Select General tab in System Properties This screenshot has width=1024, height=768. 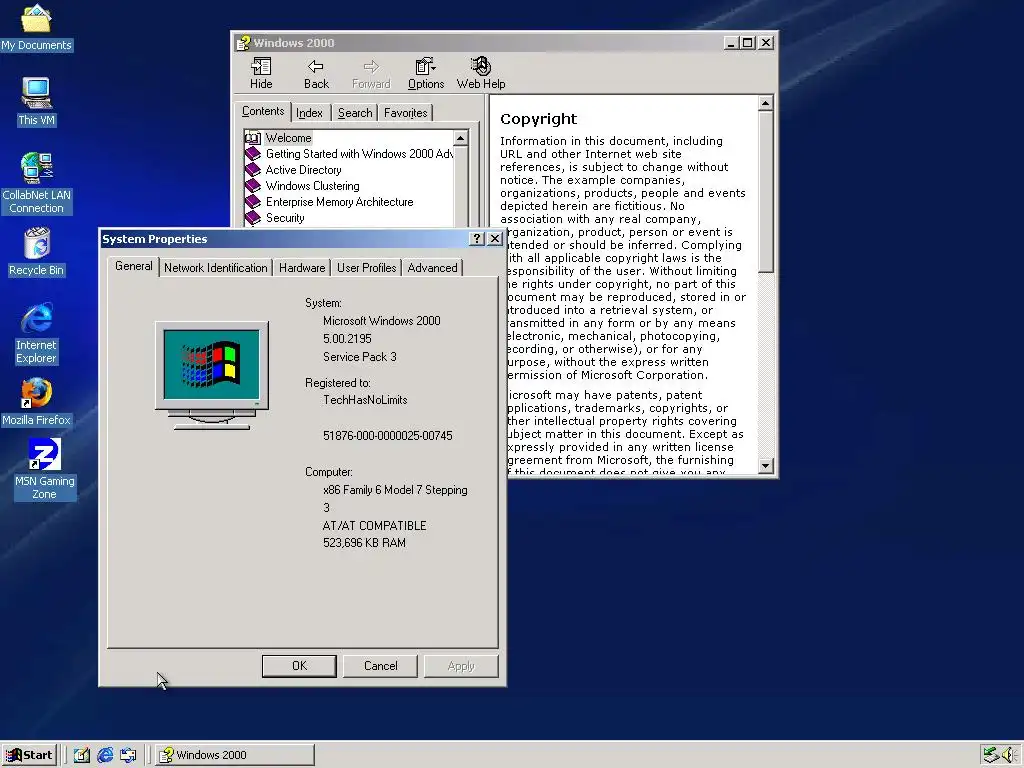pyautogui.click(x=133, y=266)
